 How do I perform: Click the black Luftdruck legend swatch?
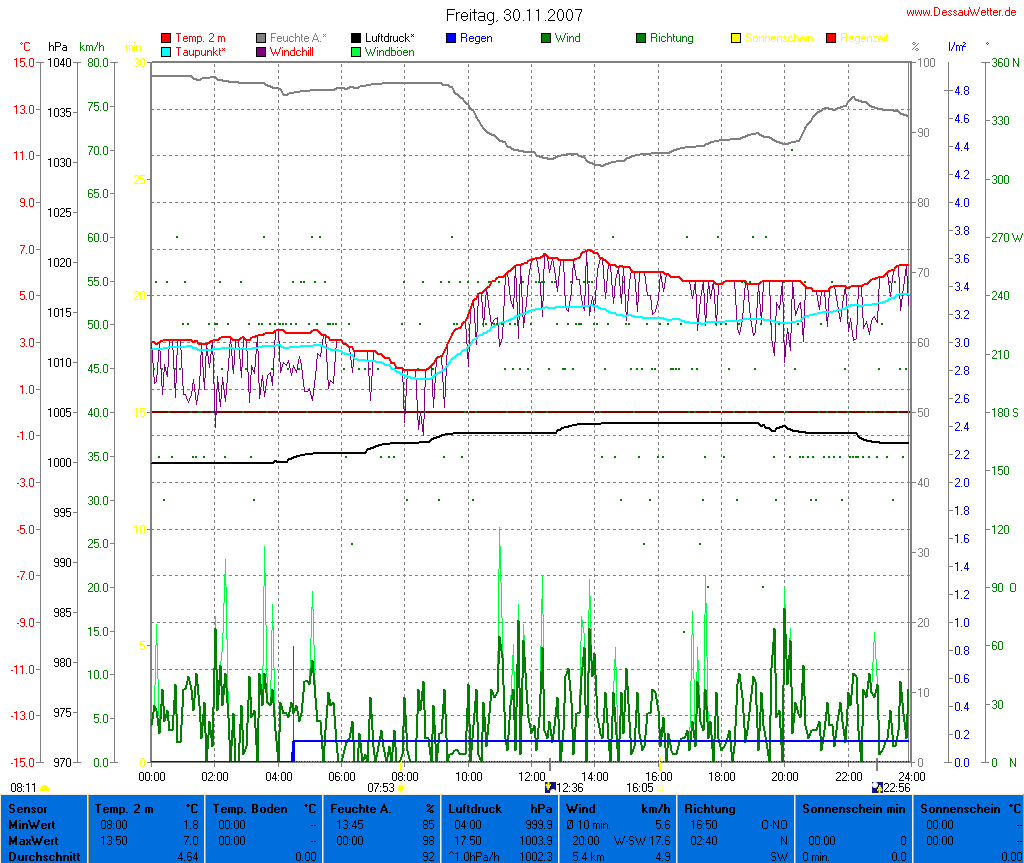[x=356, y=38]
